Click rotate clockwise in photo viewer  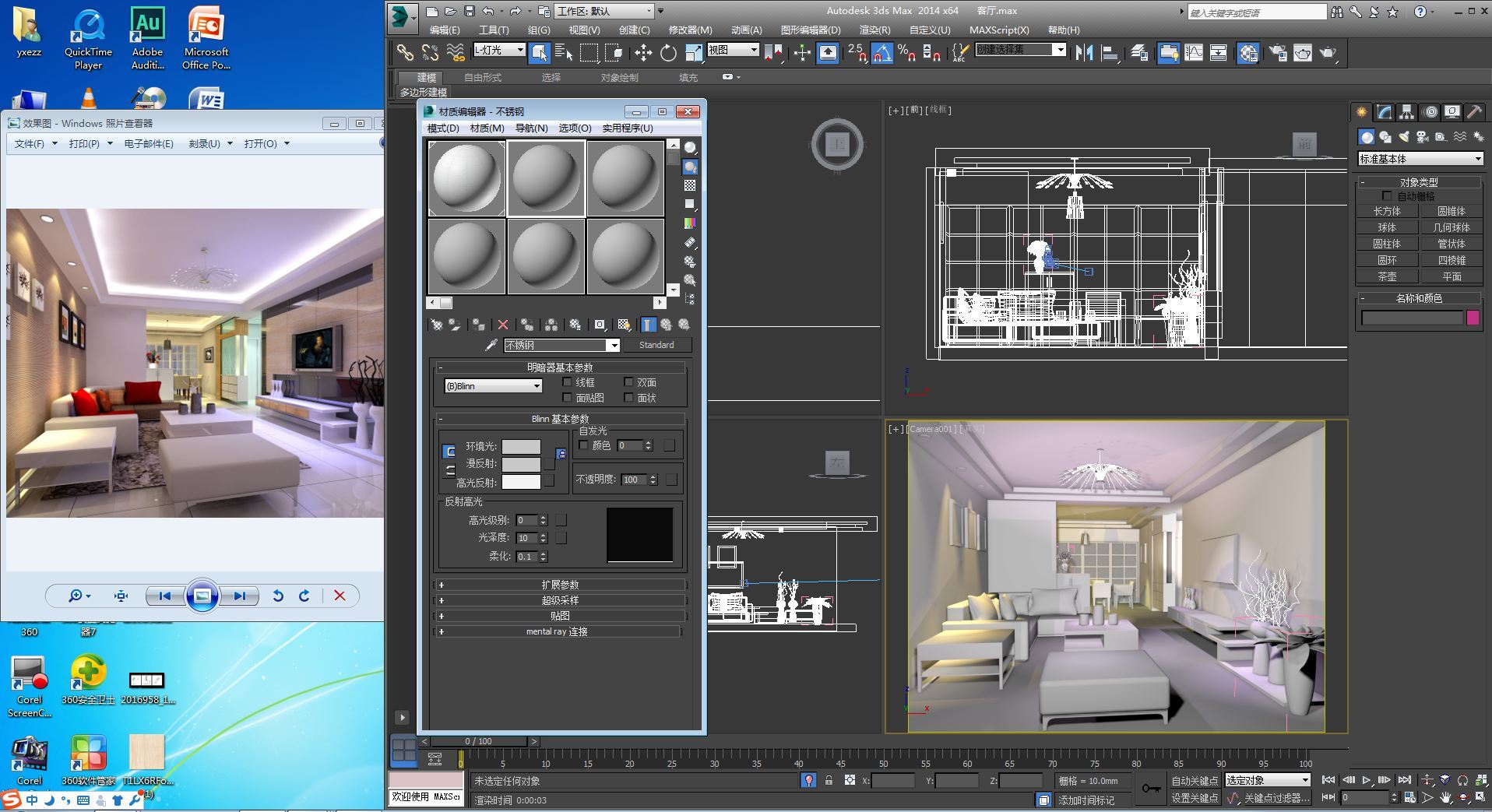point(304,596)
